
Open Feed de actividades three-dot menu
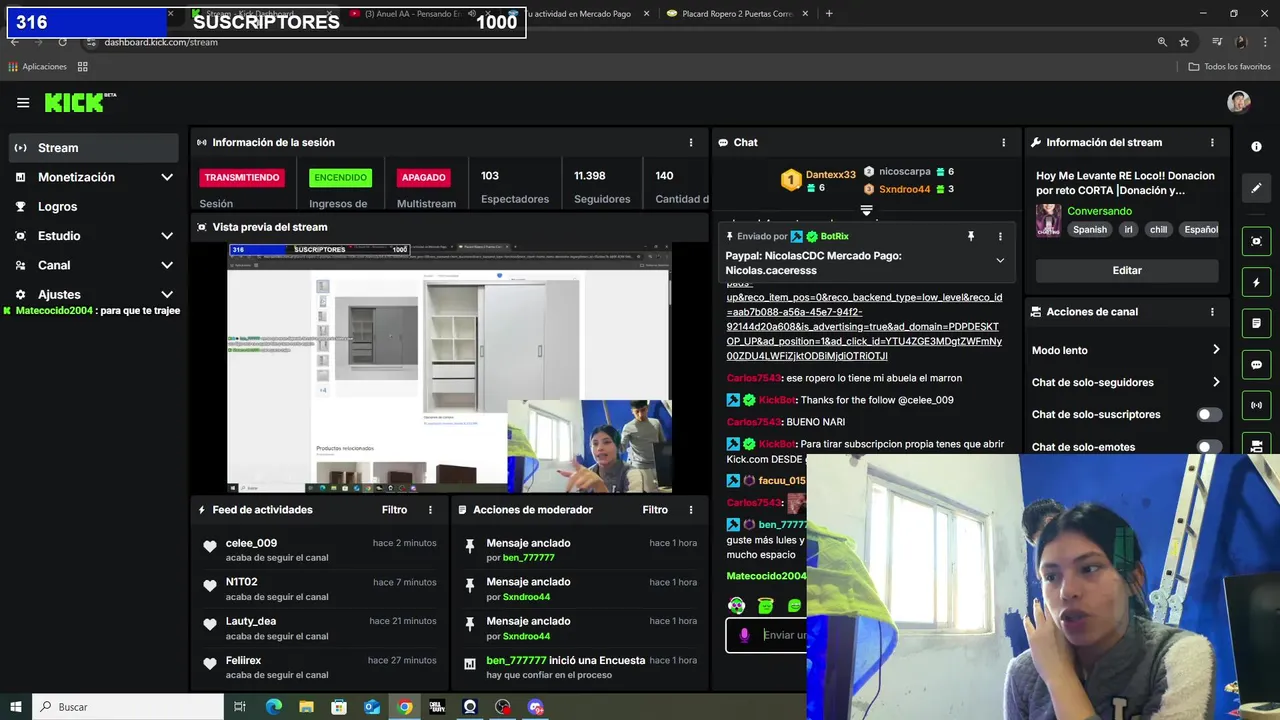(x=430, y=510)
